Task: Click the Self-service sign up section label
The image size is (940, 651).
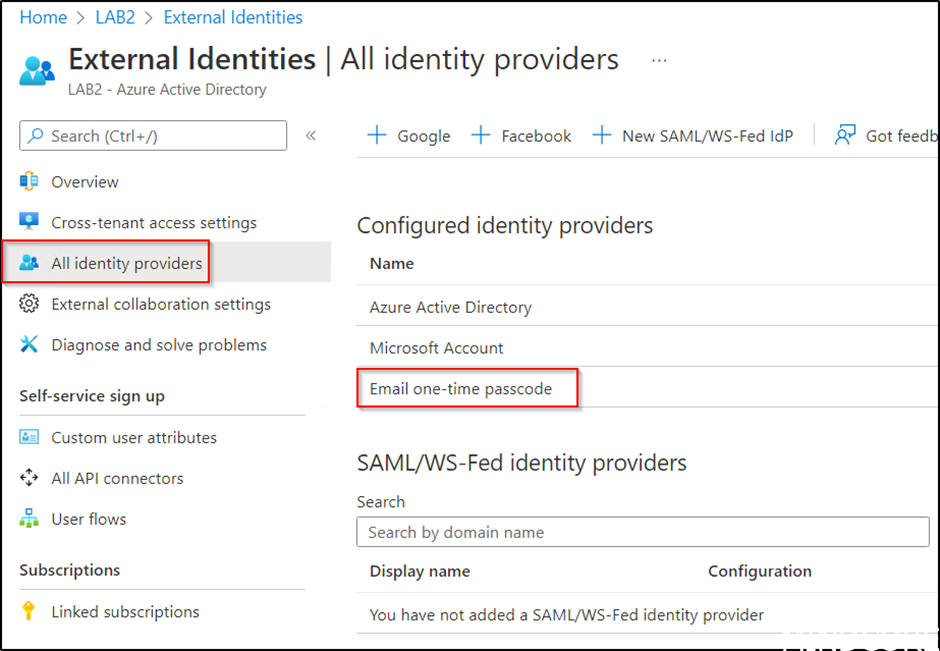Action: [92, 396]
